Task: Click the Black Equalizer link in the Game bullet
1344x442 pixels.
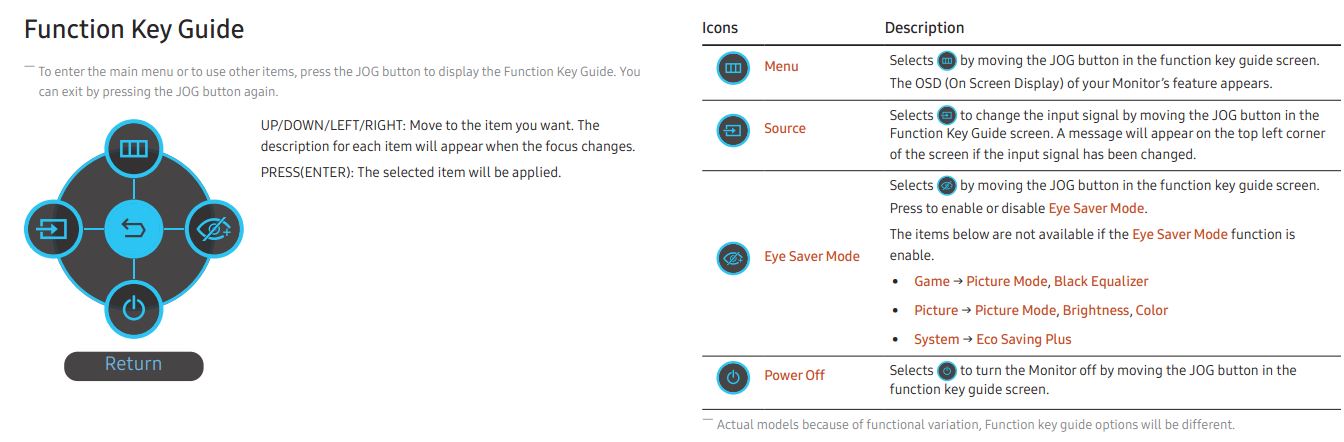Action: [x=1101, y=282]
